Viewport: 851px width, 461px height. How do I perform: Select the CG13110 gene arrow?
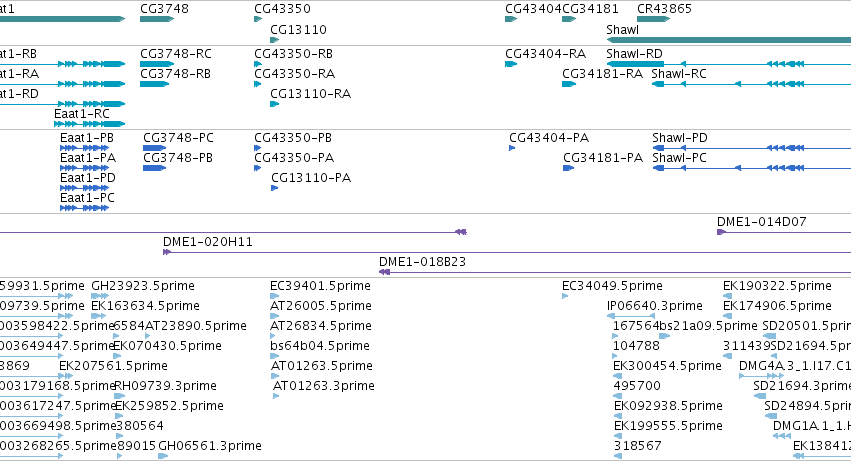click(x=275, y=40)
